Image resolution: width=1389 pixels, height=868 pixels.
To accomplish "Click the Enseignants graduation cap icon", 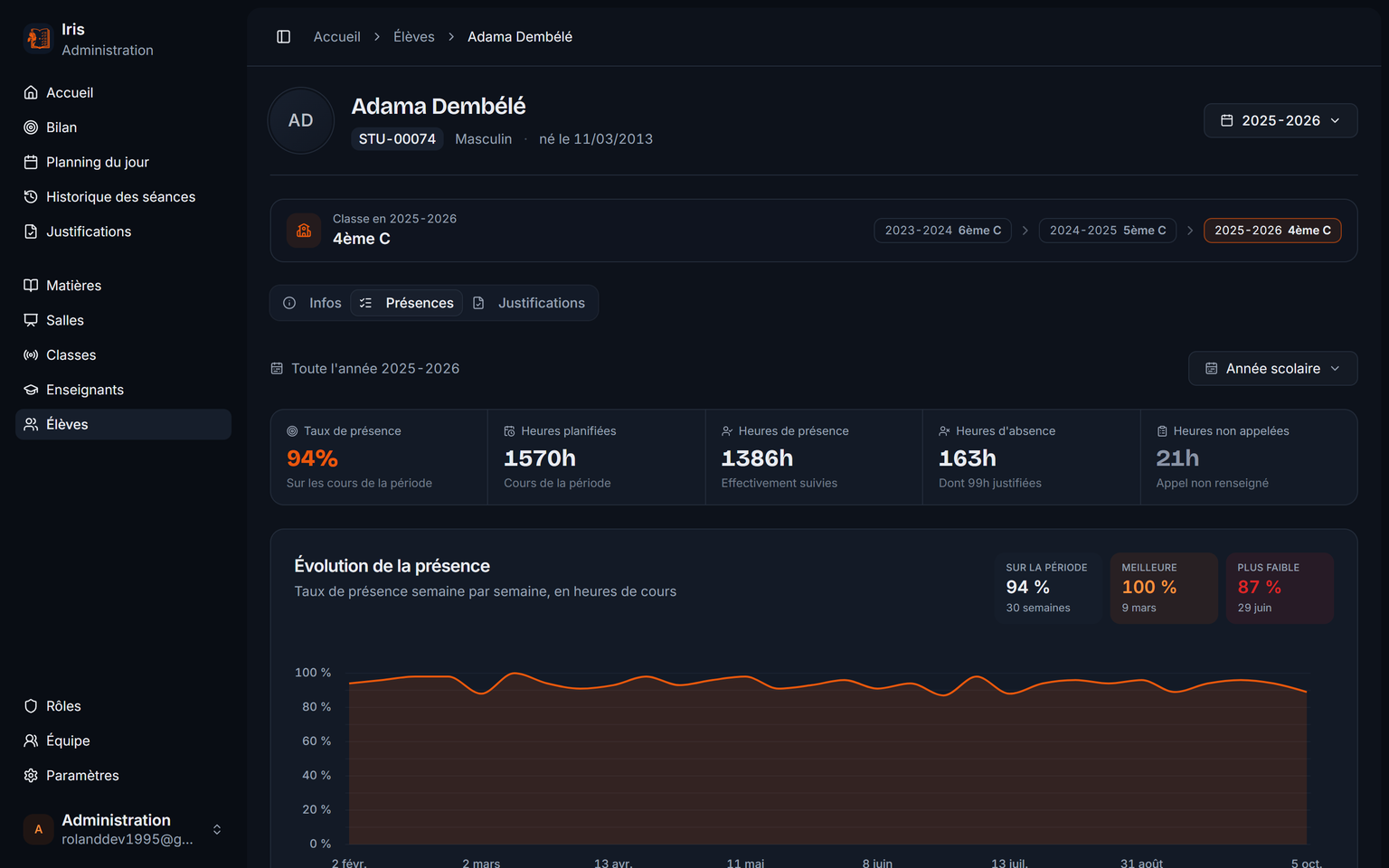I will pyautogui.click(x=31, y=390).
